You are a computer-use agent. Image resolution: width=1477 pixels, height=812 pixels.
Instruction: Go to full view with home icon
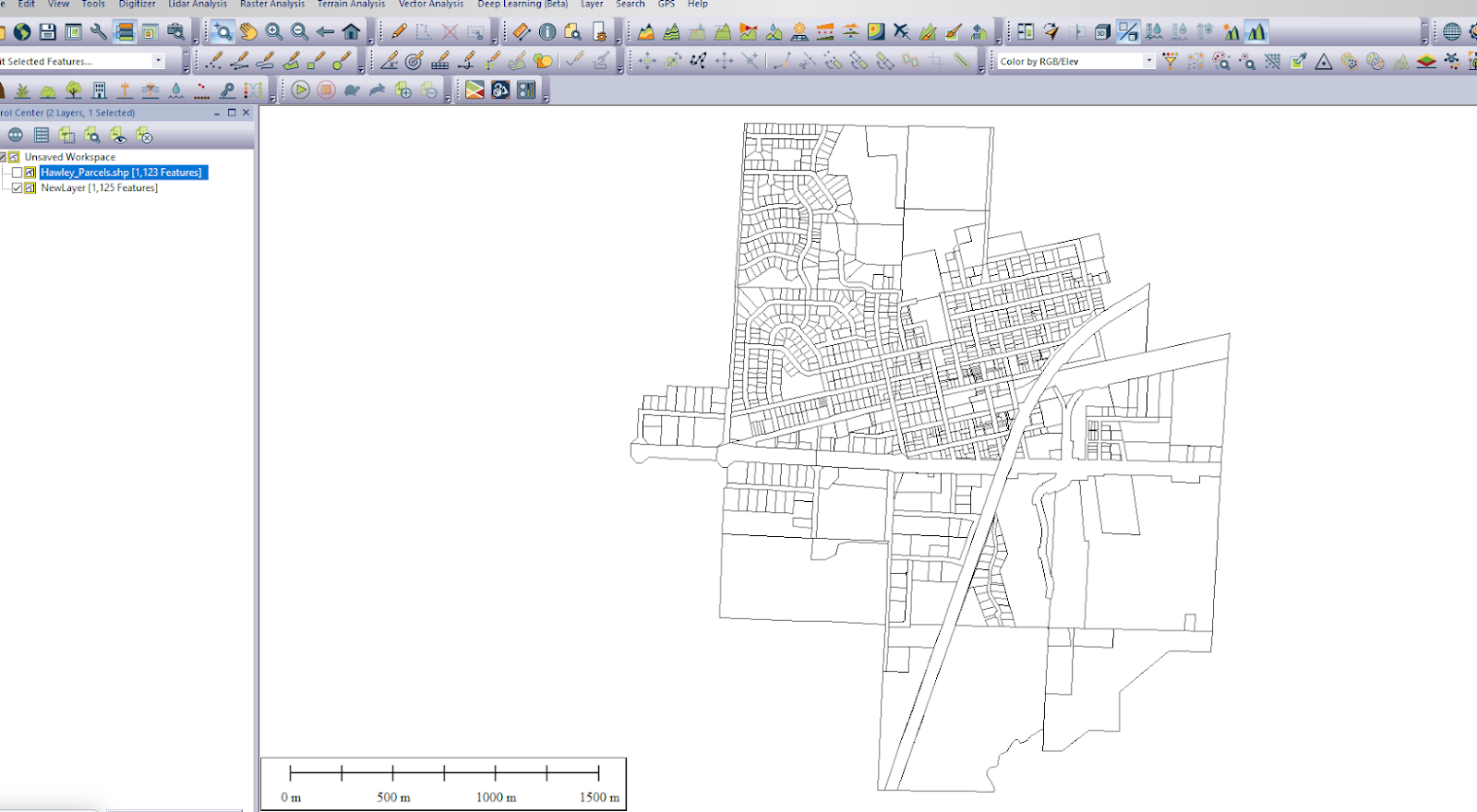351,32
